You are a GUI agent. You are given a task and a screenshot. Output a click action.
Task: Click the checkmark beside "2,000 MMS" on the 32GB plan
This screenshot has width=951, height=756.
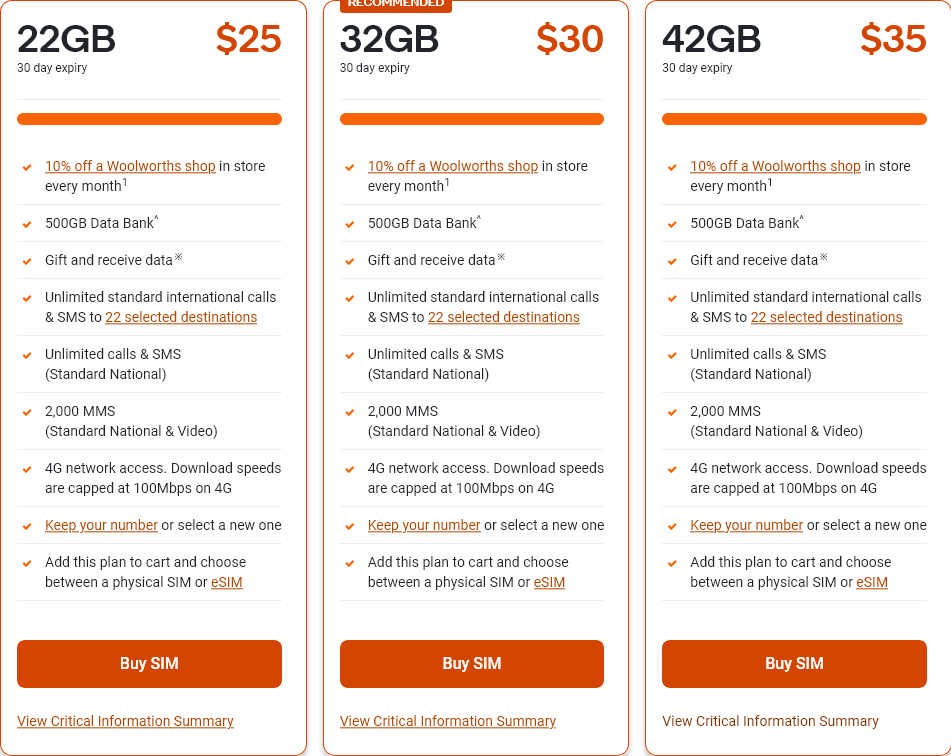[349, 411]
